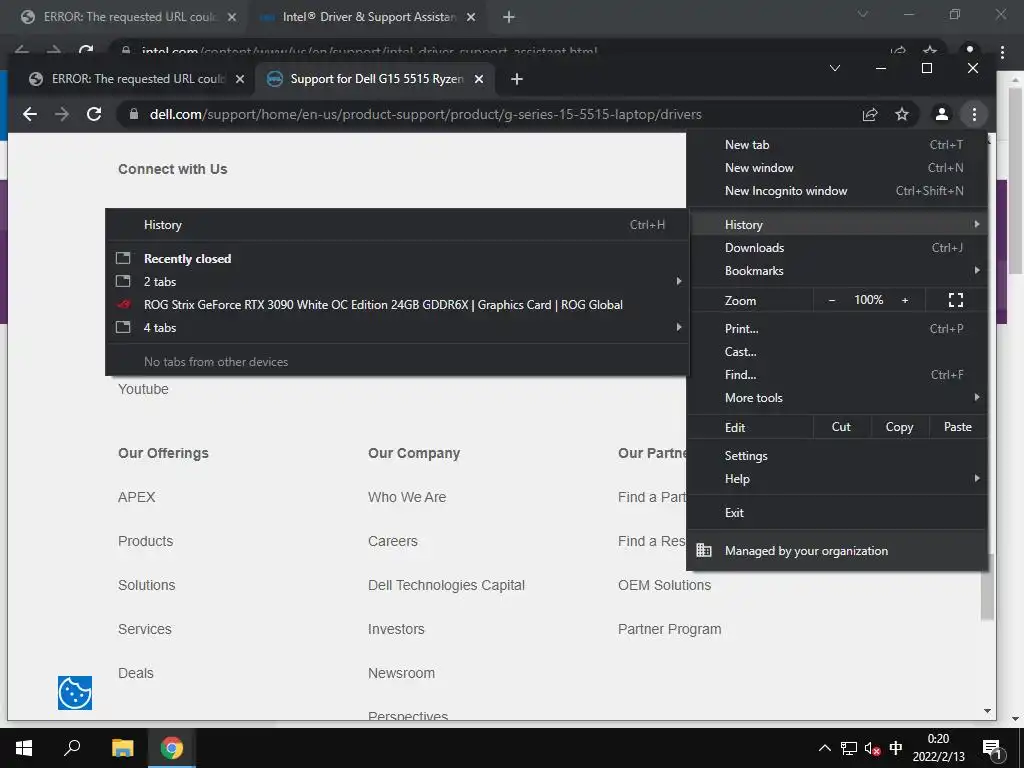Open the Newsroom link

point(401,673)
